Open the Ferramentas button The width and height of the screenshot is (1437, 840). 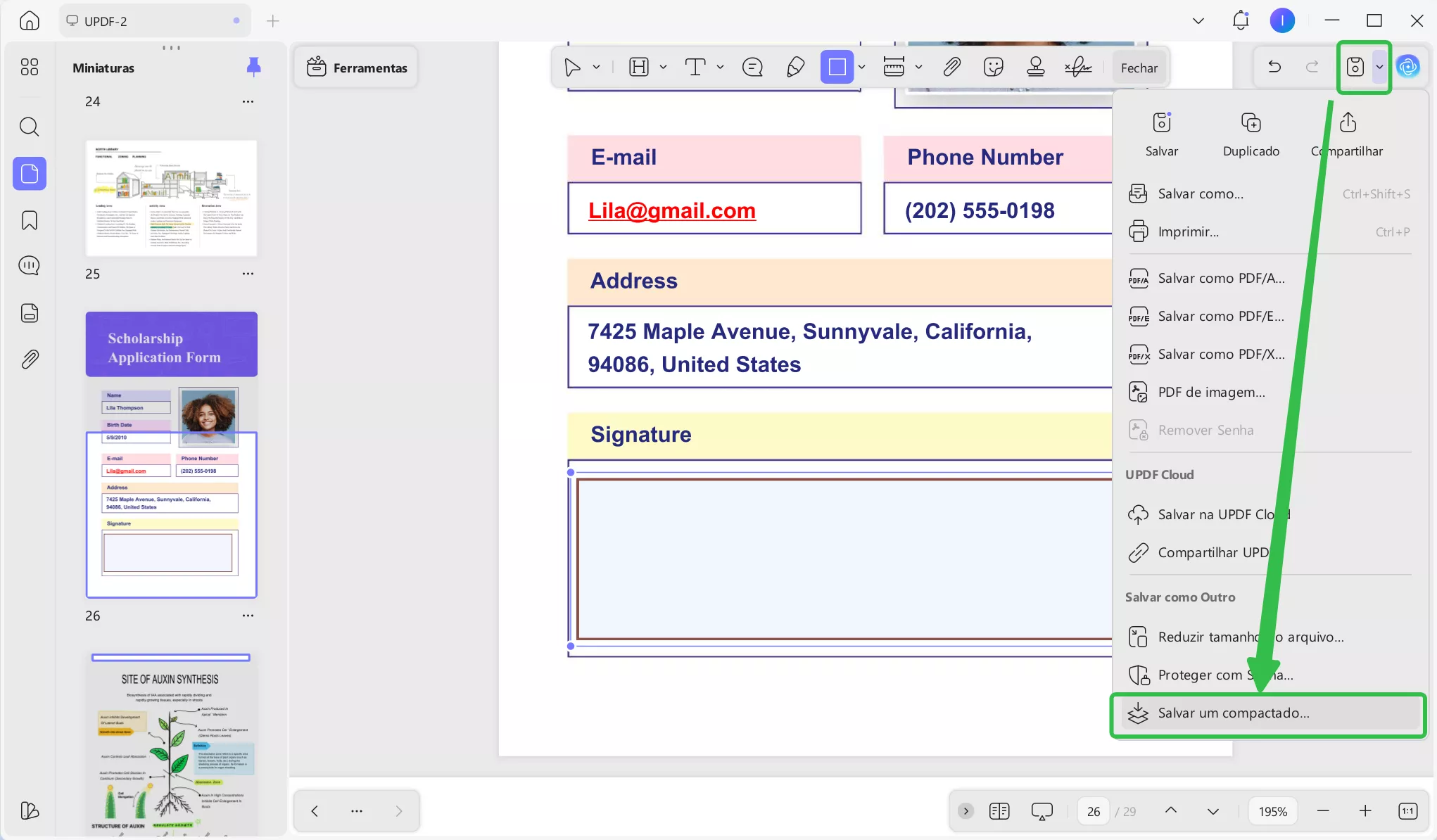[x=357, y=68]
